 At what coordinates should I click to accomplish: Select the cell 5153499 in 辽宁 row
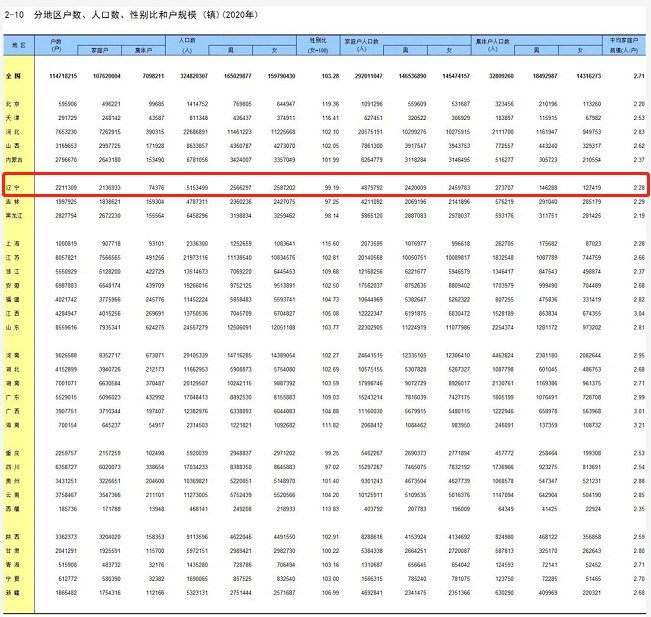(197, 188)
